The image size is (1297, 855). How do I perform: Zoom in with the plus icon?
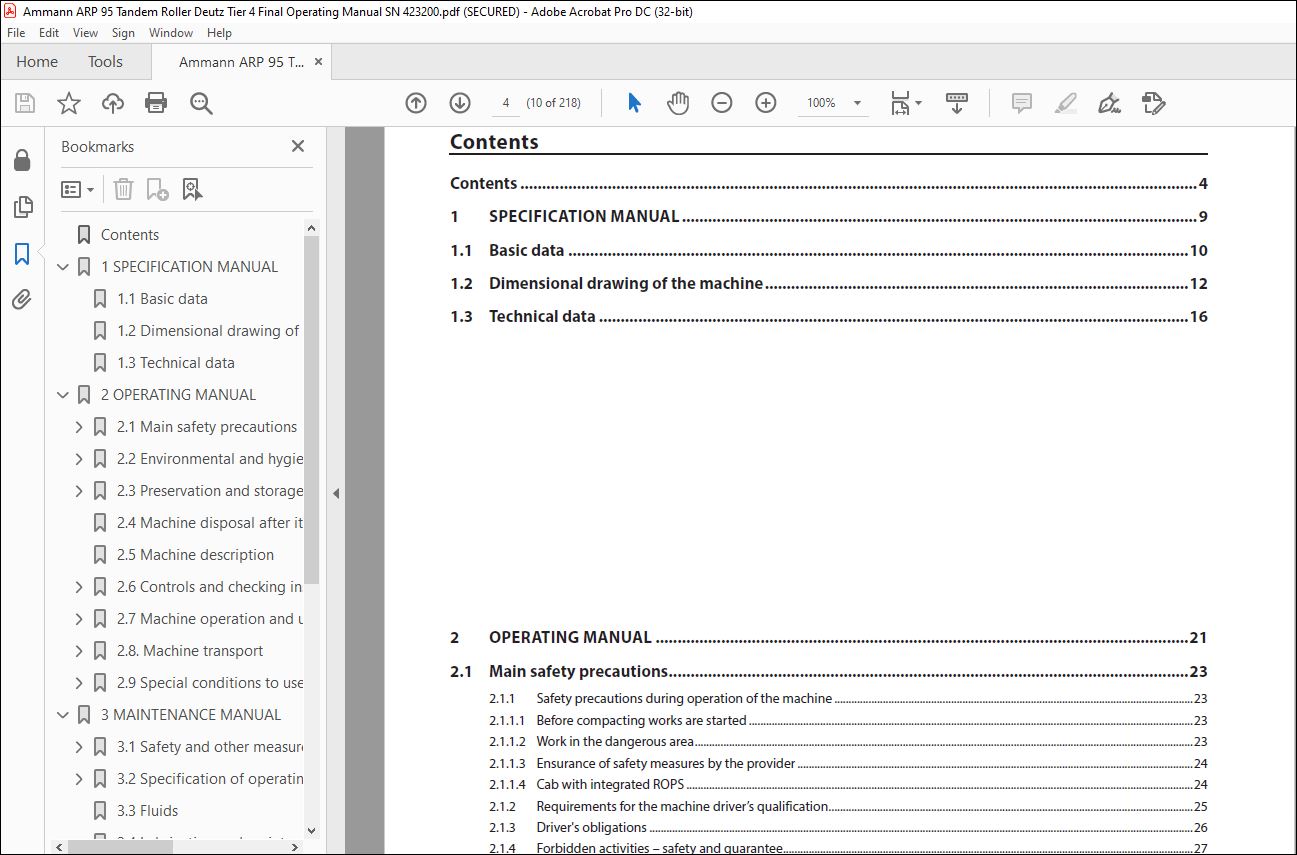pyautogui.click(x=766, y=103)
